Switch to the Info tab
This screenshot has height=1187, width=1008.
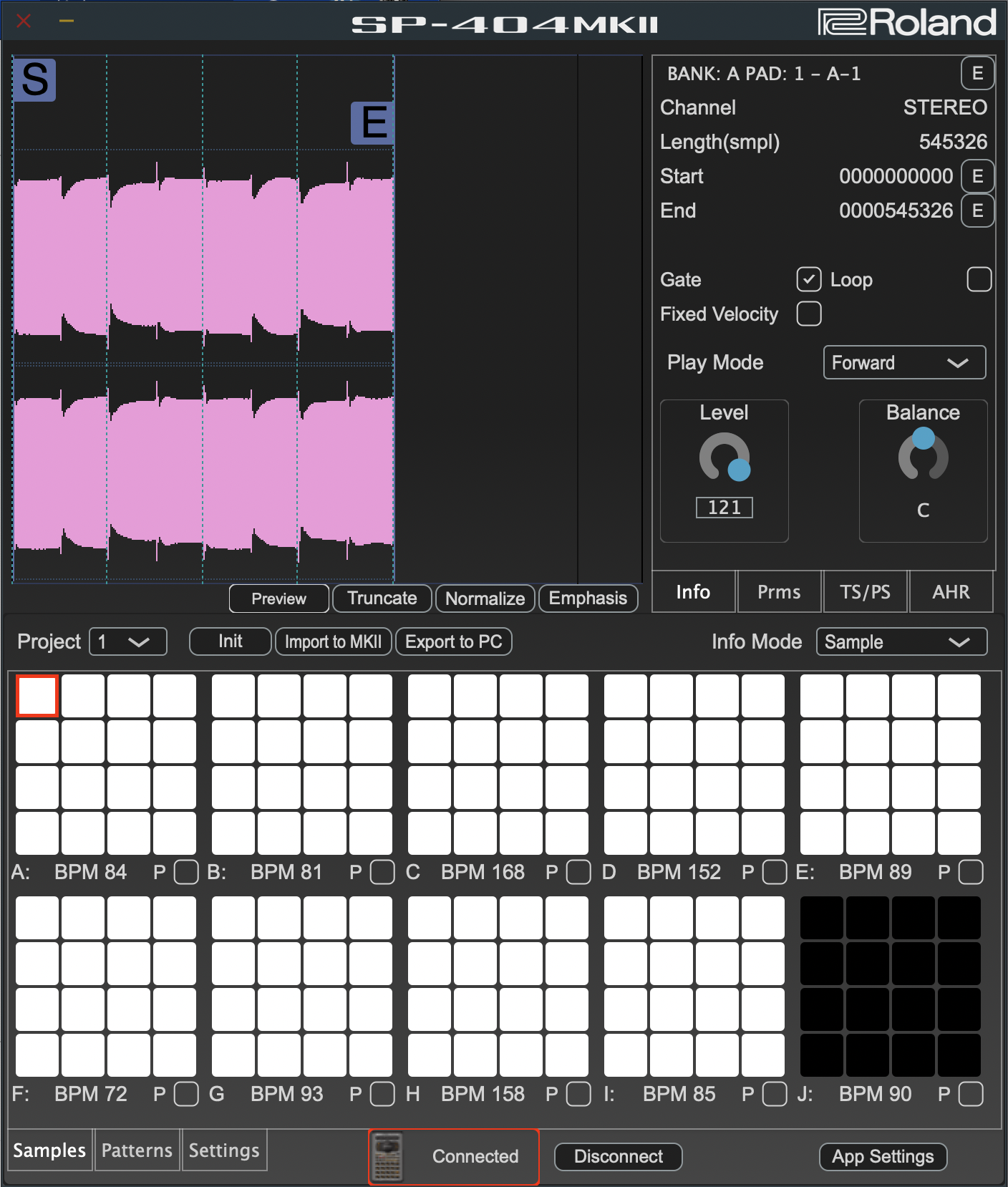[x=693, y=591]
